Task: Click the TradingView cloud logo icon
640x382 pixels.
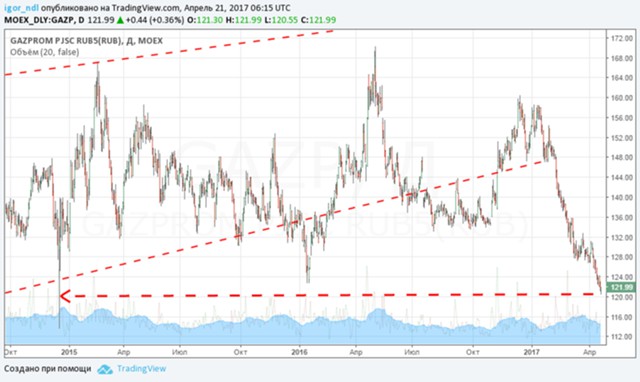Action: [105, 369]
